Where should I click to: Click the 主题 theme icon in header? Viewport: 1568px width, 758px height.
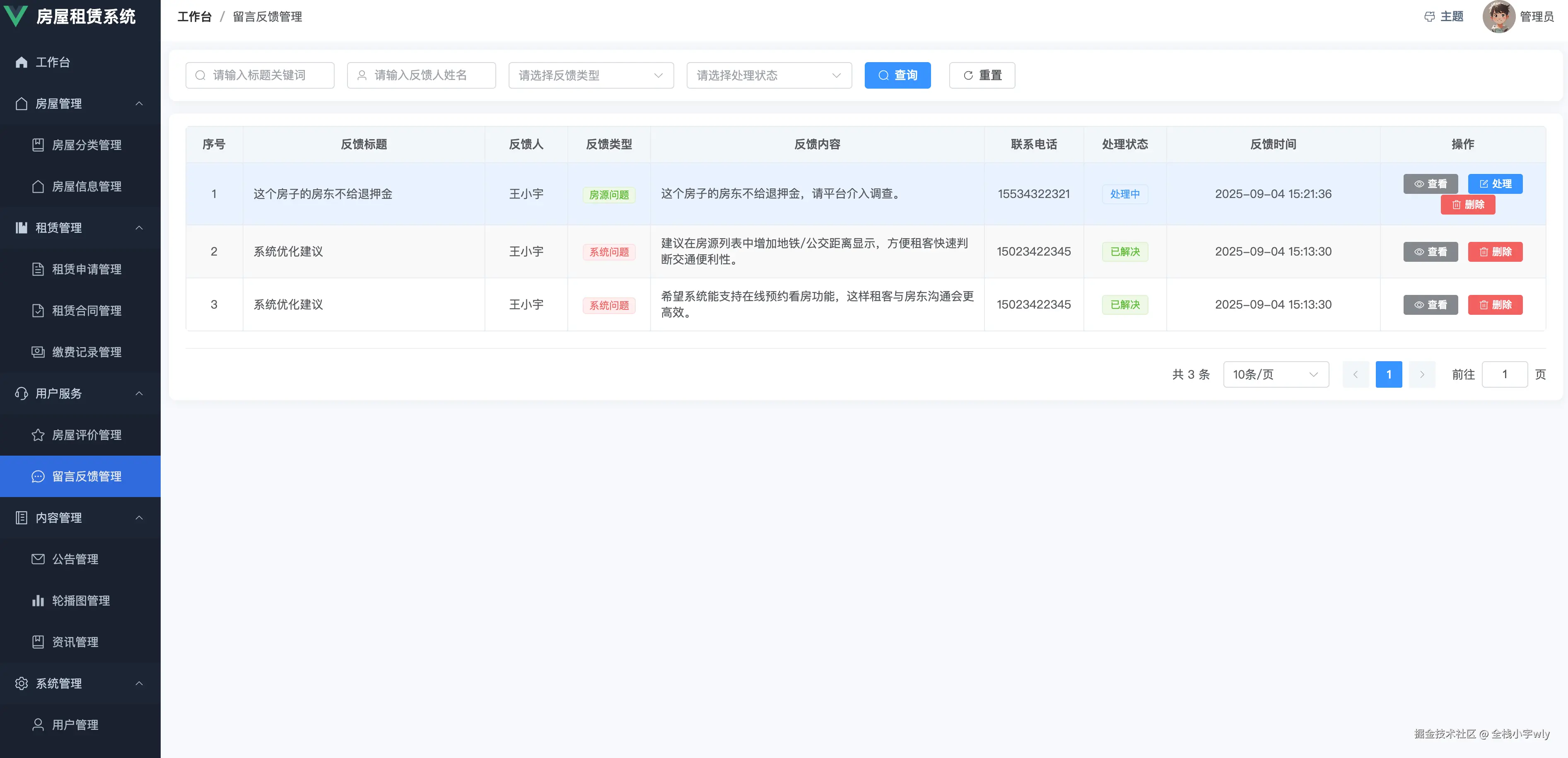[1430, 17]
